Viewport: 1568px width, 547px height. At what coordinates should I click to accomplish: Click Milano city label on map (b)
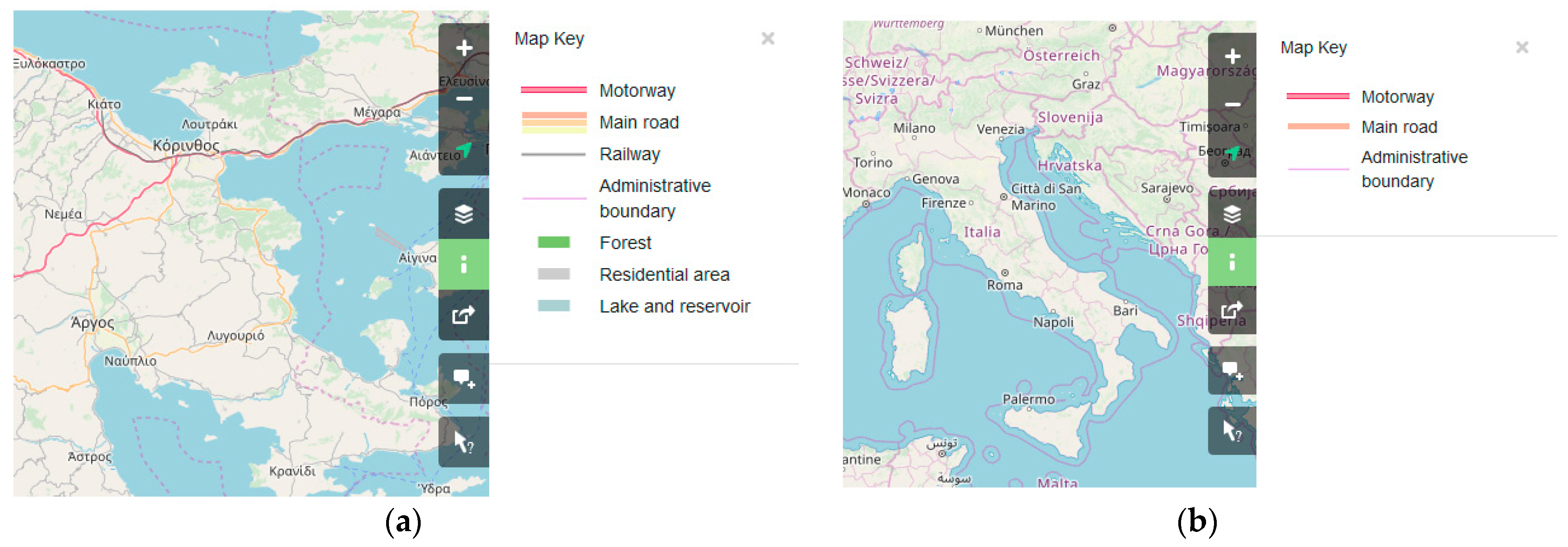(914, 129)
